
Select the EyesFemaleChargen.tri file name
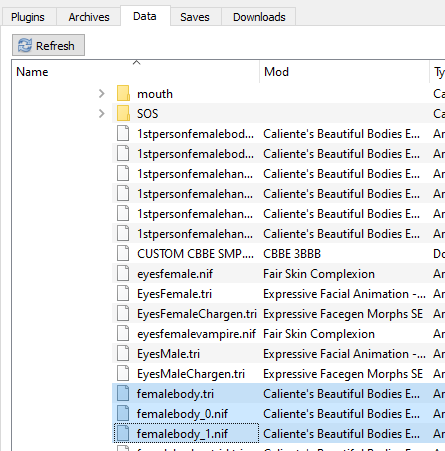[197, 314]
